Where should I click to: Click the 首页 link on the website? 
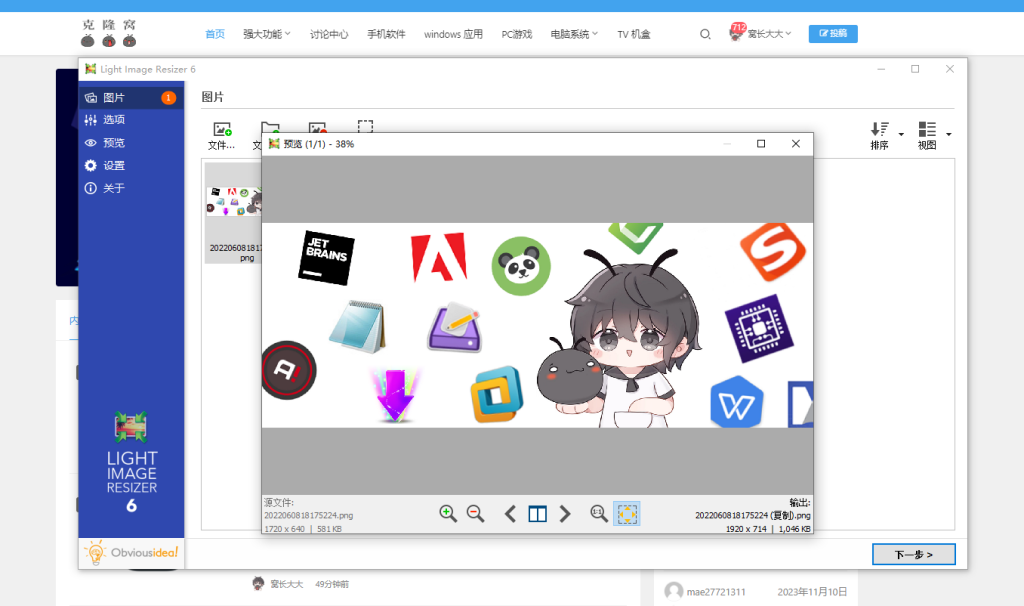[x=215, y=34]
